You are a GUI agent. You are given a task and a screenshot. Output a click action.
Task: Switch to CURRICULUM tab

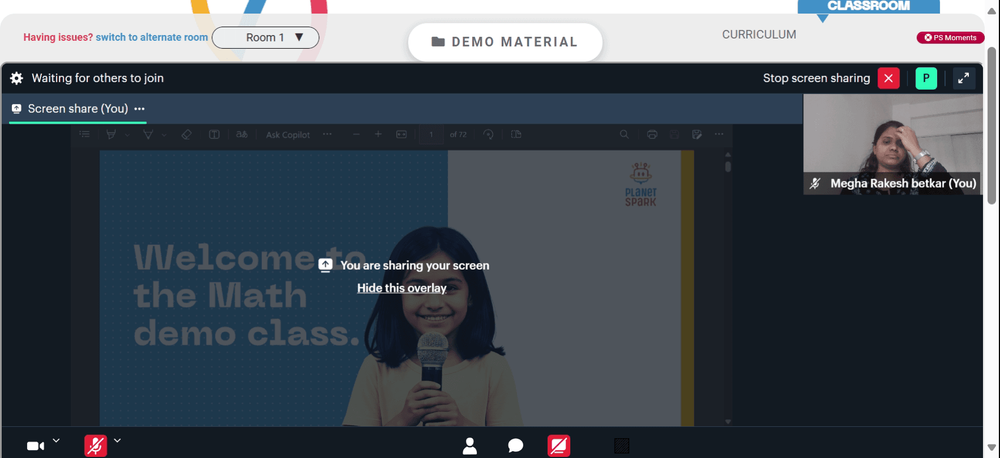point(759,34)
